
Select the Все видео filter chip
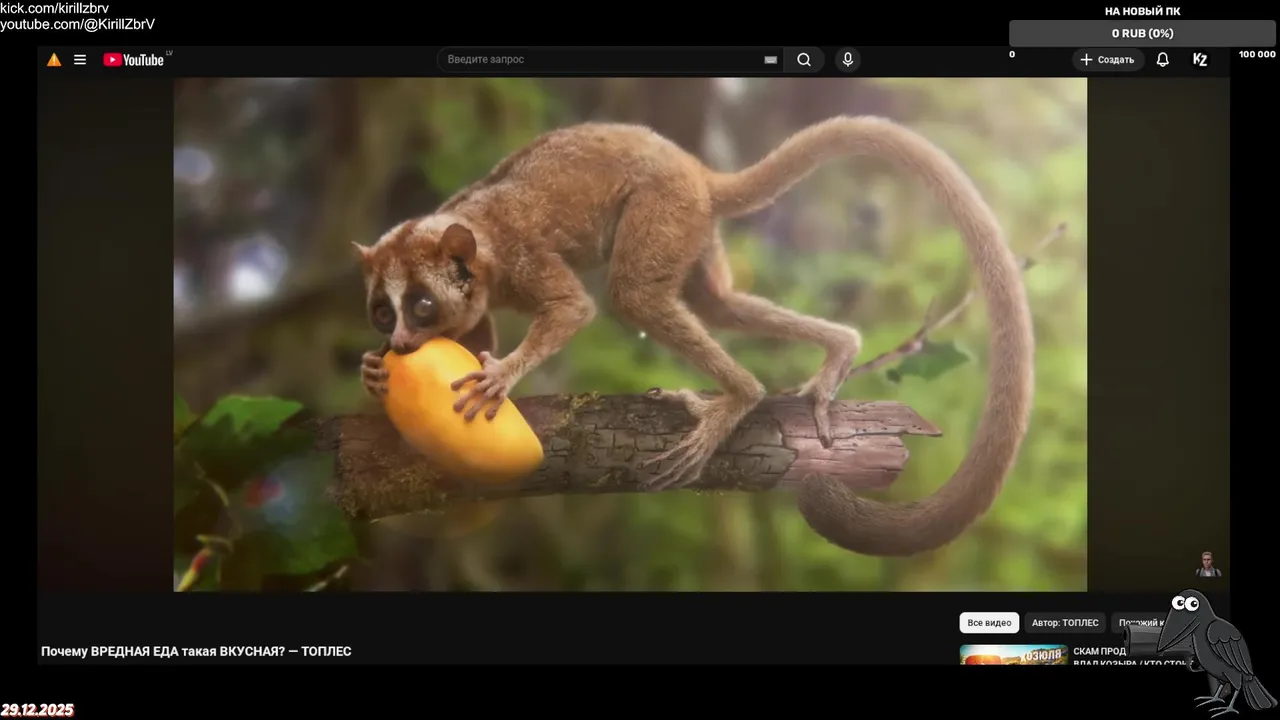(x=989, y=623)
